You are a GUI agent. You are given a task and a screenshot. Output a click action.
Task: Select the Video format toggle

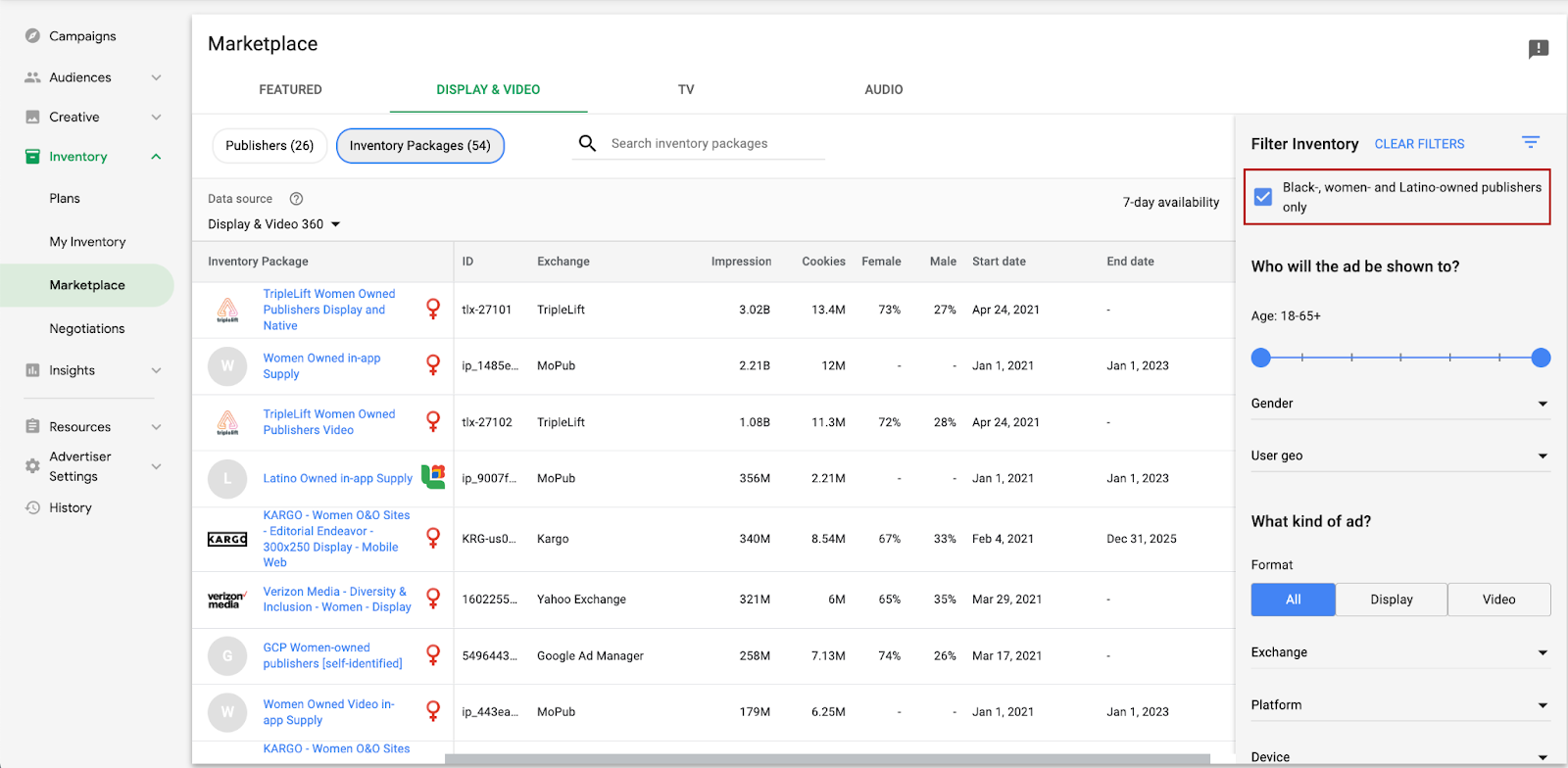[x=1499, y=600]
